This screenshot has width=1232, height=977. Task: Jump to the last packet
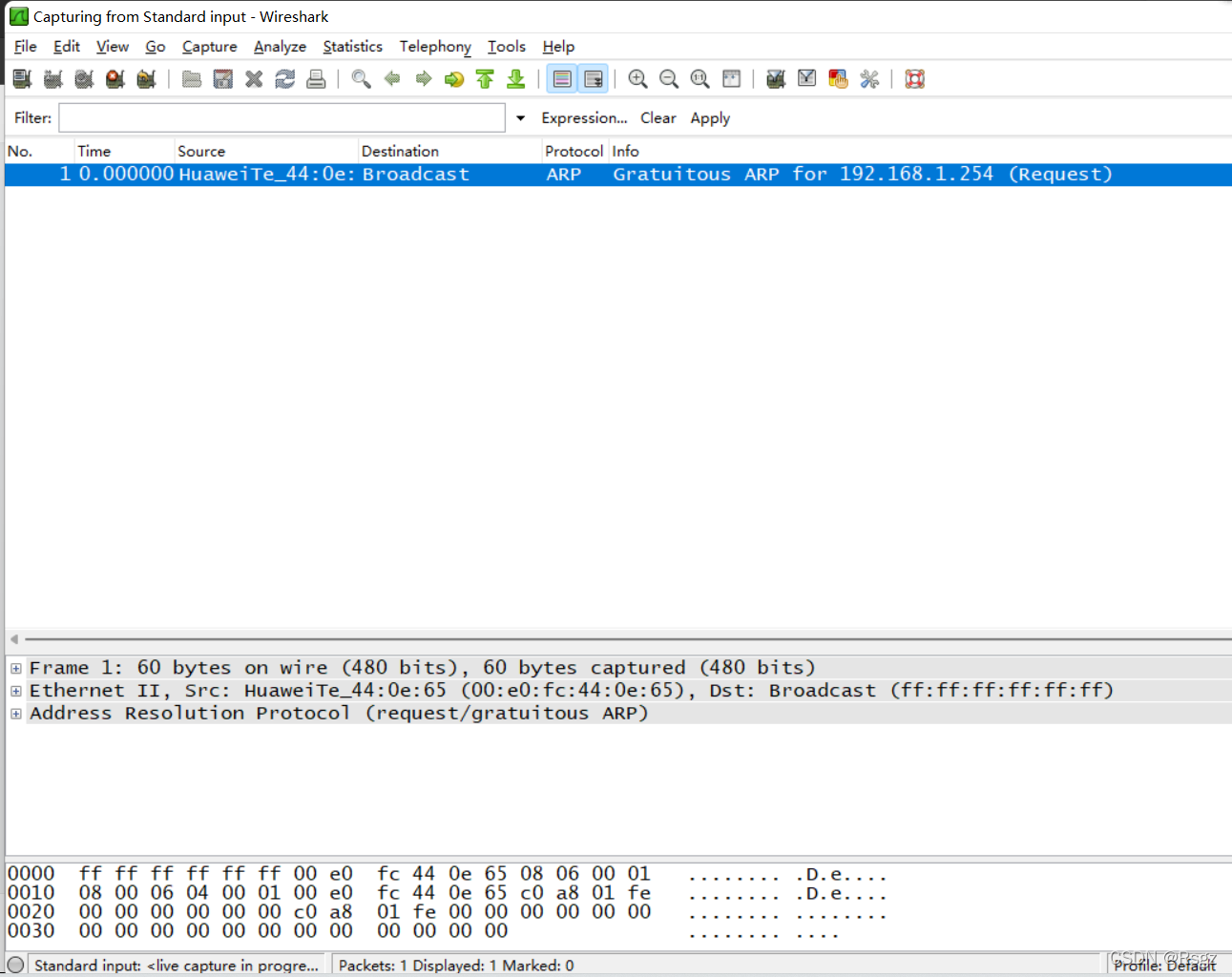click(516, 79)
